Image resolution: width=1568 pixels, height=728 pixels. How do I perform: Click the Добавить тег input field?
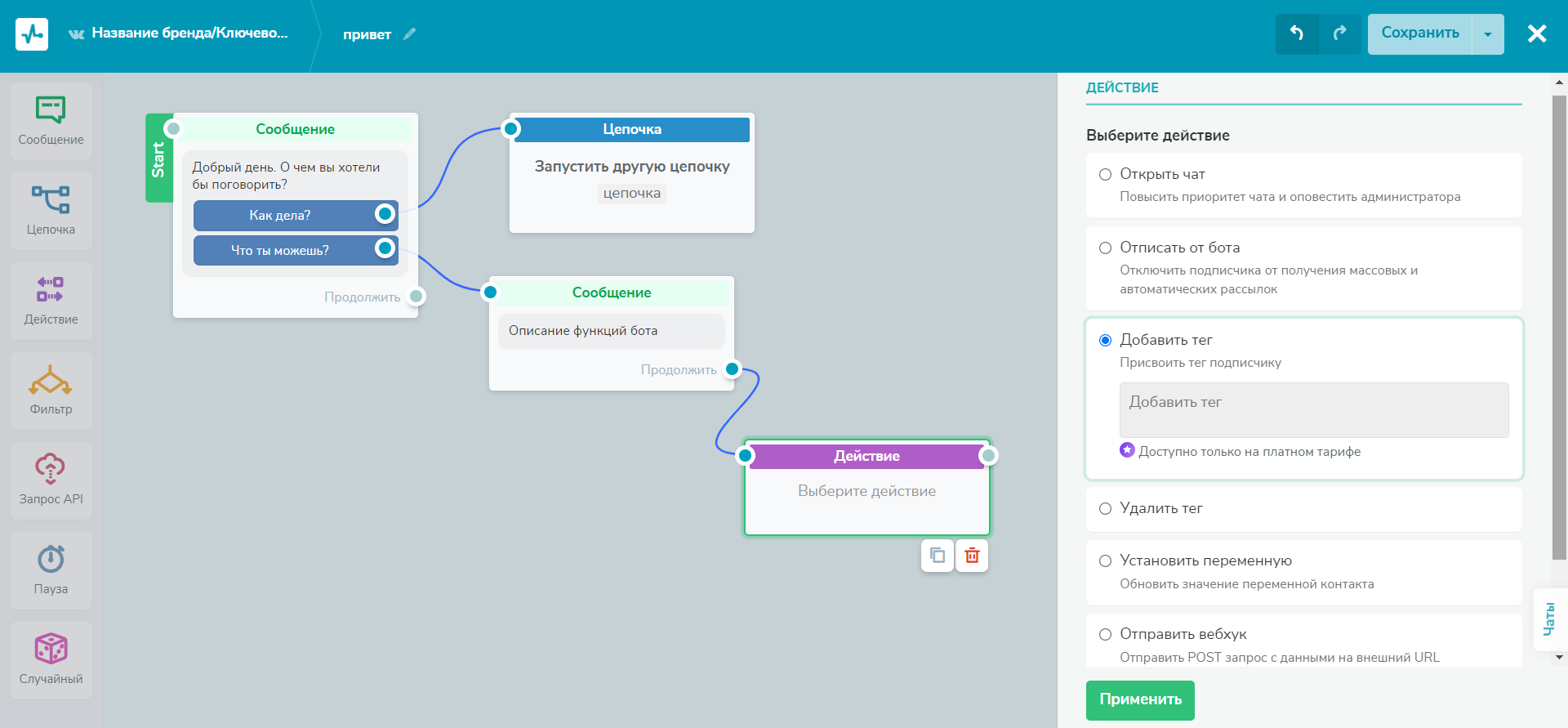pyautogui.click(x=1313, y=409)
